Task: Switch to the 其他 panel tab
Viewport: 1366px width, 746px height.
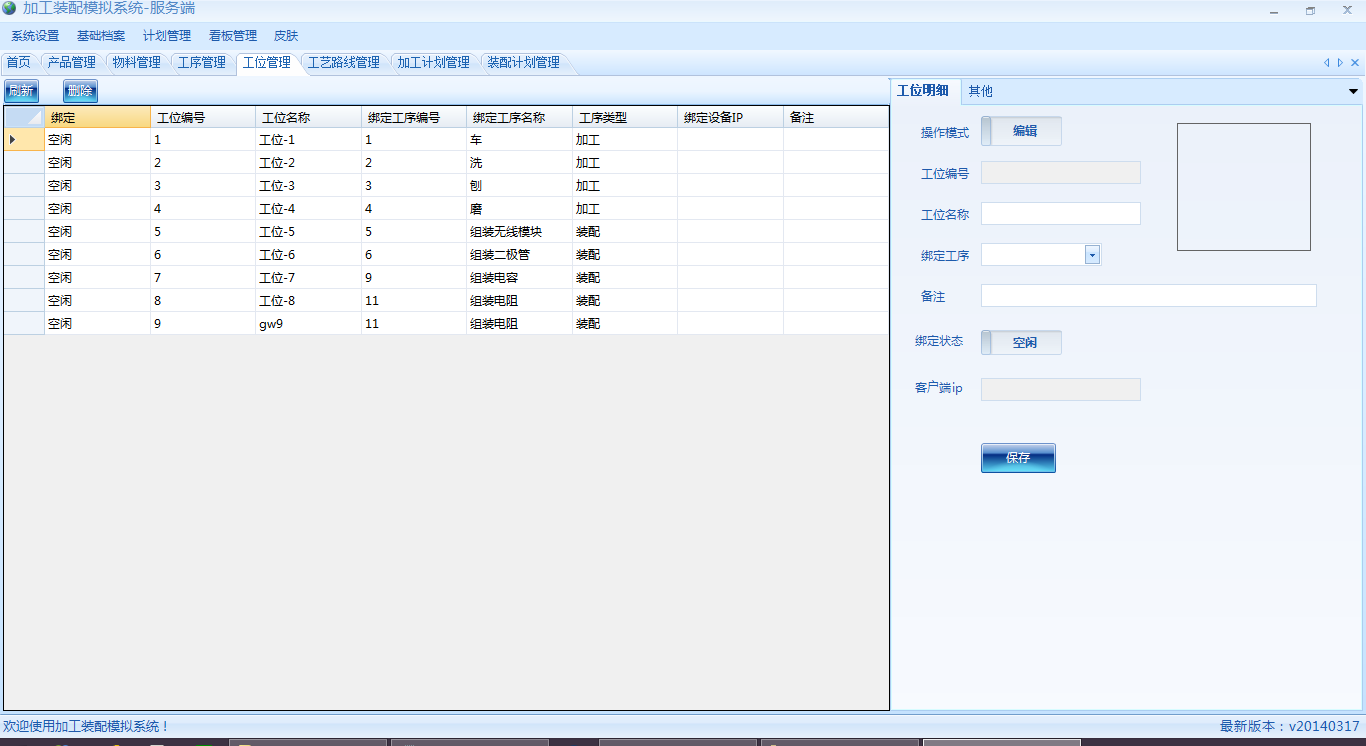Action: [x=980, y=91]
